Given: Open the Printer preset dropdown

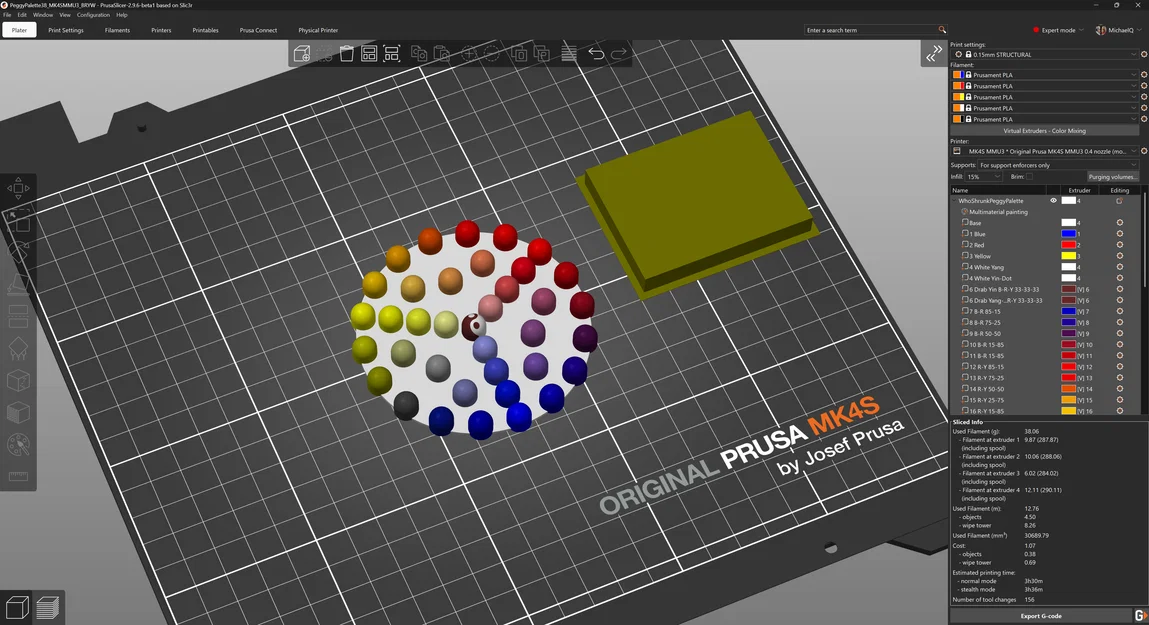Looking at the screenshot, I should [x=1045, y=151].
